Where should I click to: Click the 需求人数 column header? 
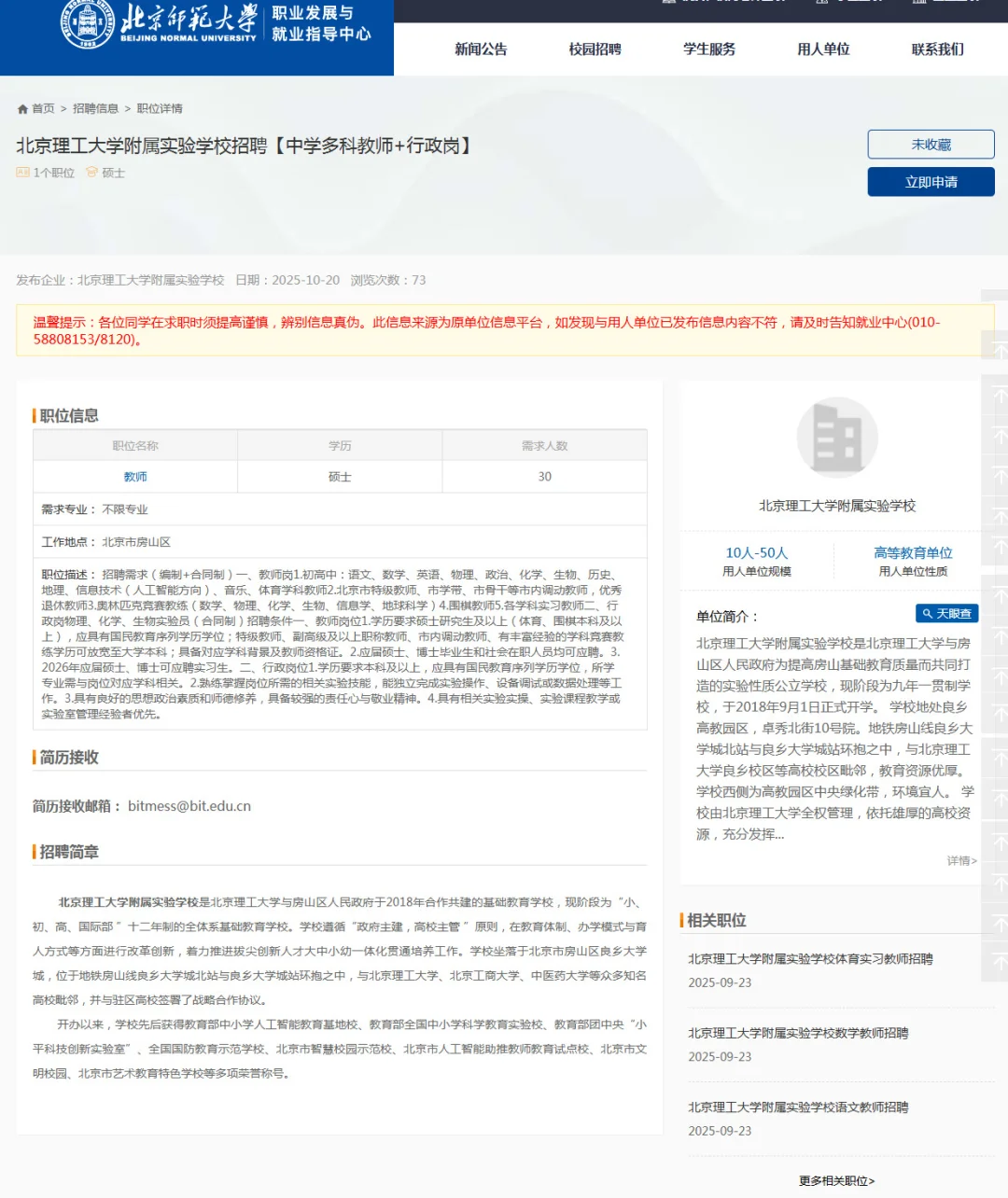point(544,446)
